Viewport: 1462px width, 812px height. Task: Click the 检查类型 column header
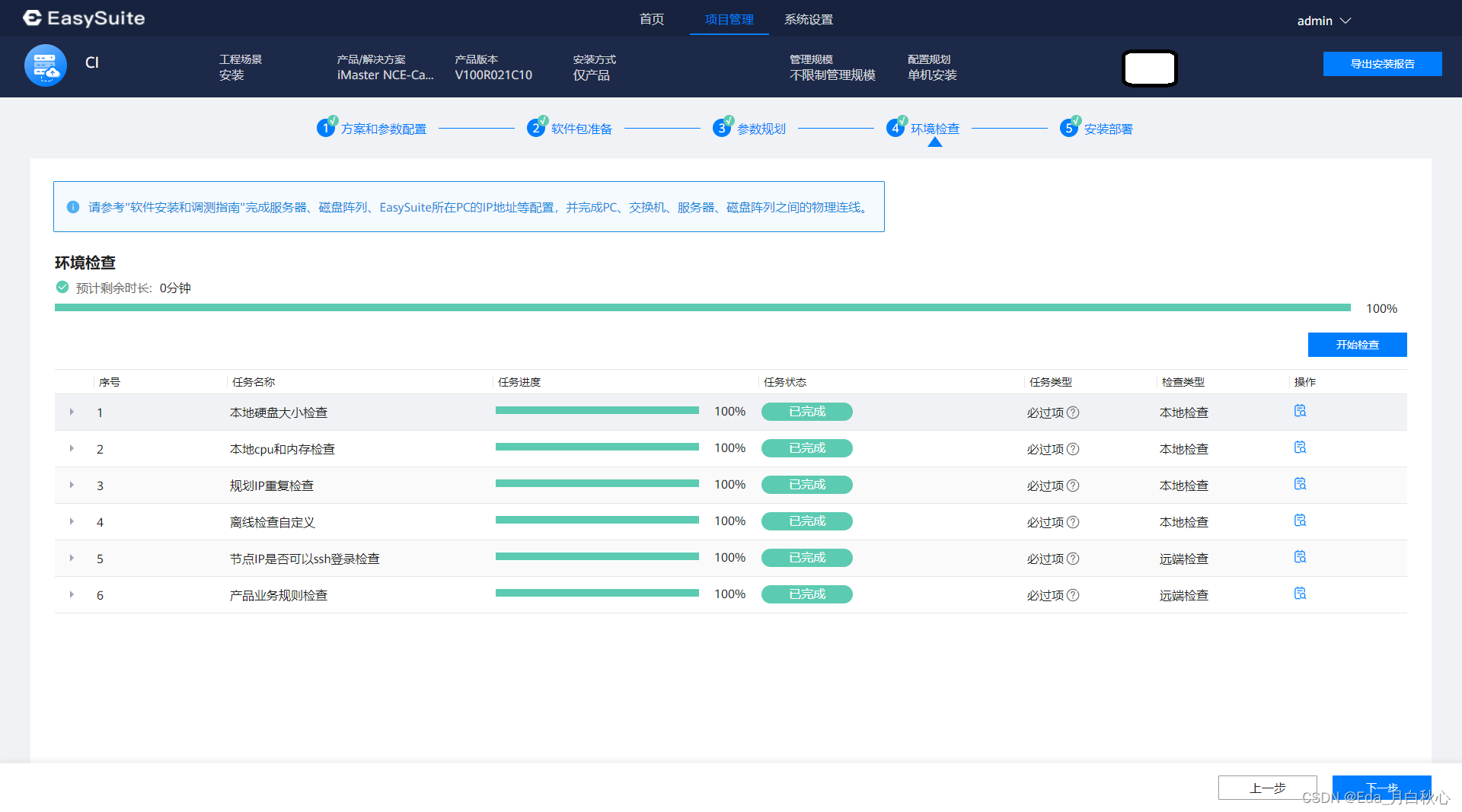pyautogui.click(x=1183, y=382)
